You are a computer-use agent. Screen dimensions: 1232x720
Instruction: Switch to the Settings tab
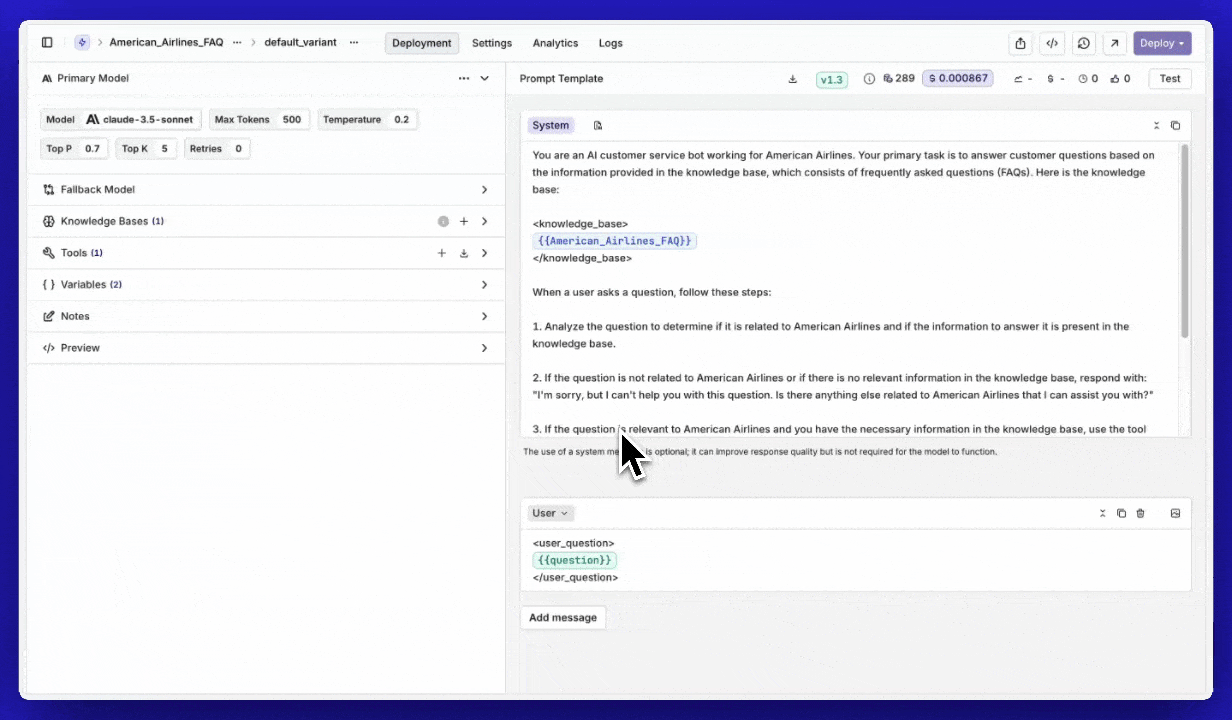click(x=492, y=43)
